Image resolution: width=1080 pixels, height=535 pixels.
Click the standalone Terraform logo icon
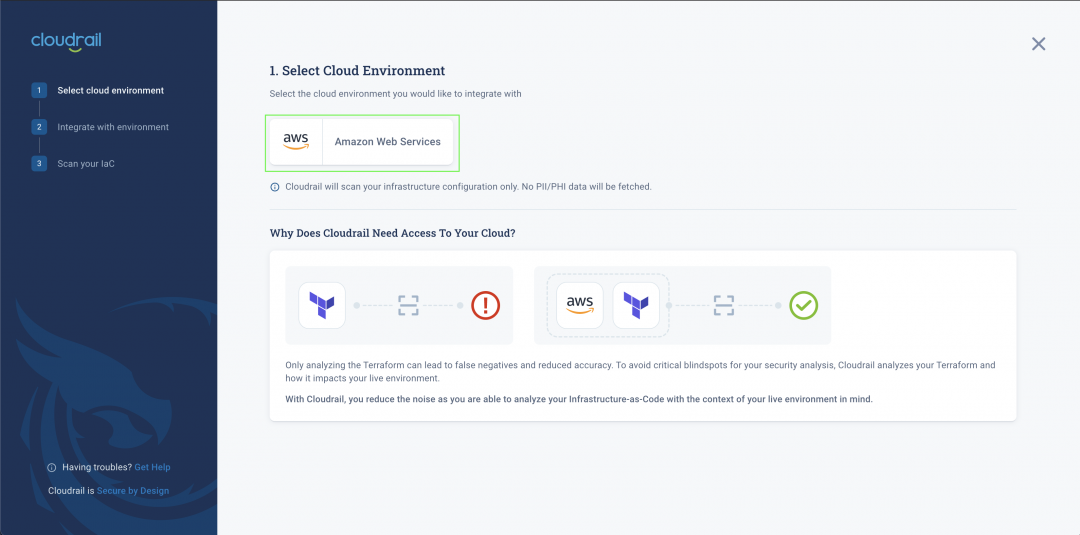pyautogui.click(x=322, y=305)
